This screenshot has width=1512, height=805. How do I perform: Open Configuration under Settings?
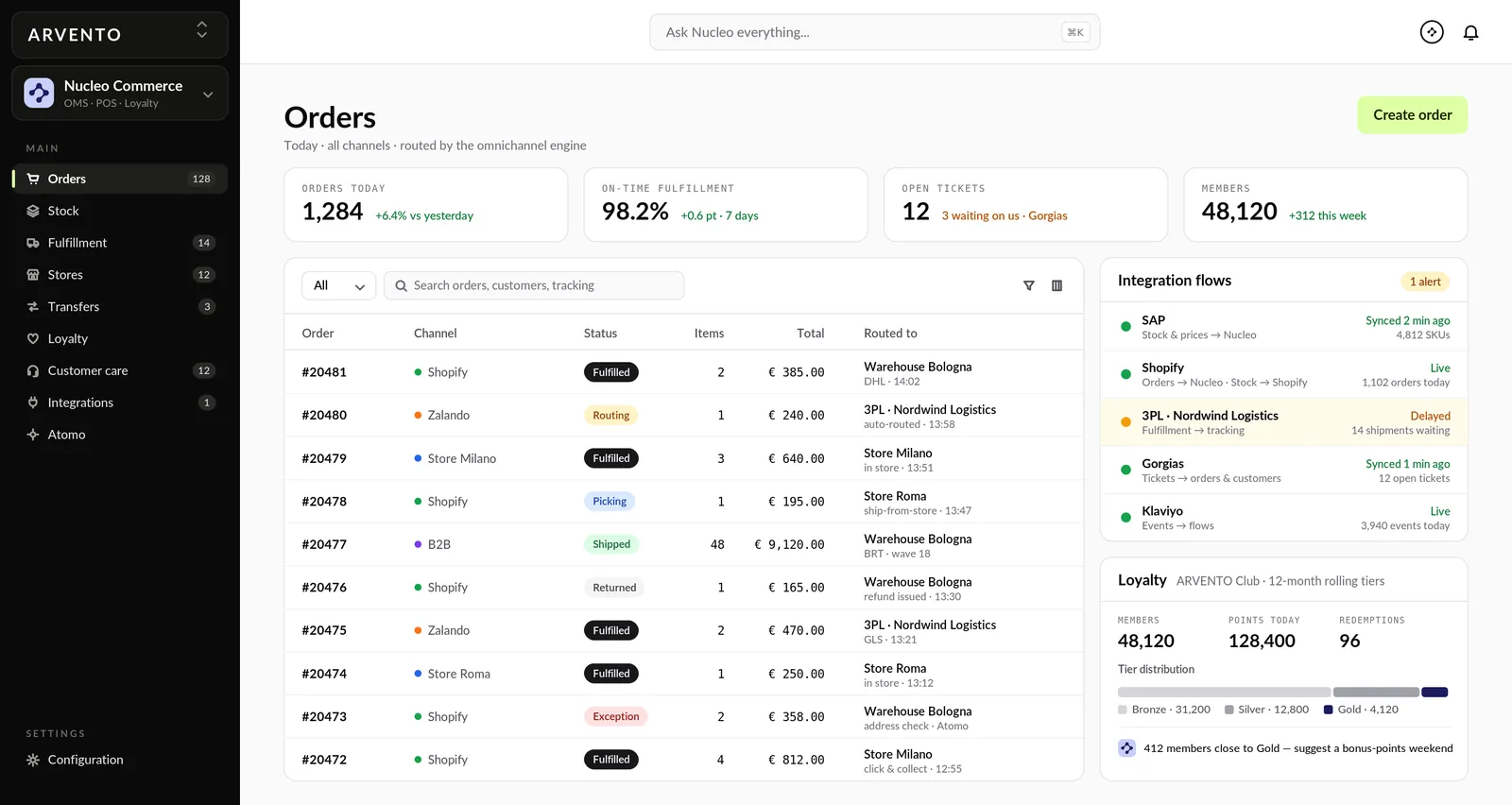pyautogui.click(x=120, y=760)
